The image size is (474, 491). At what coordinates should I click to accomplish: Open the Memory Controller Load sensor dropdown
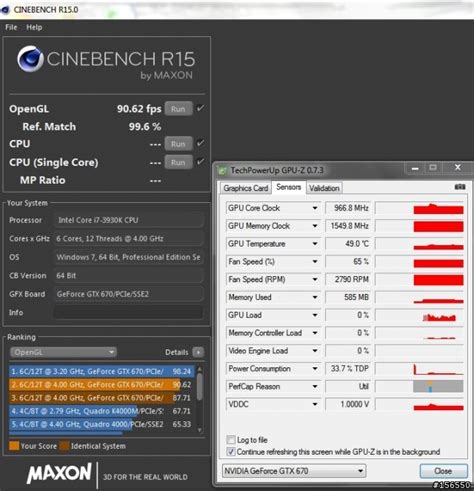(315, 333)
